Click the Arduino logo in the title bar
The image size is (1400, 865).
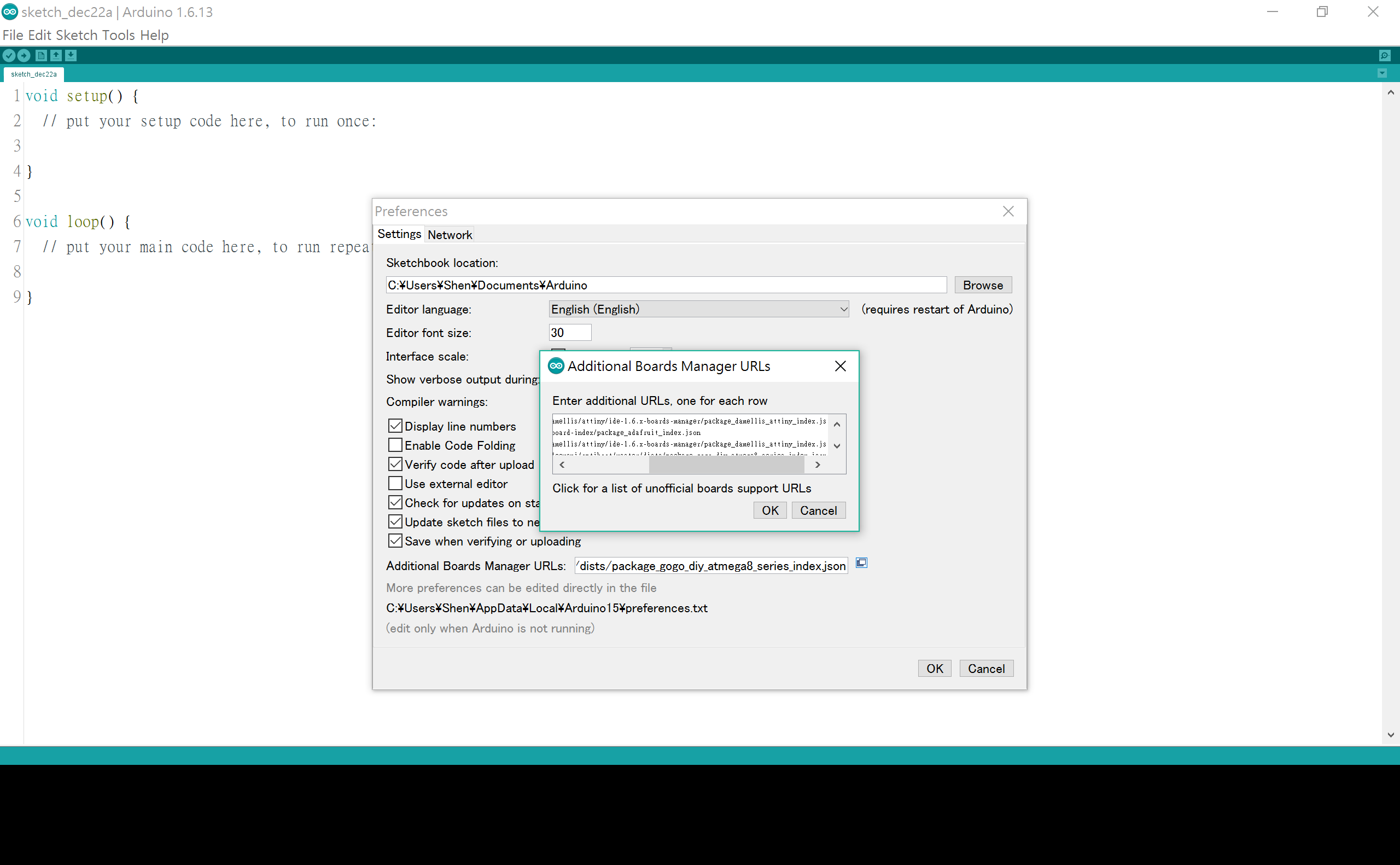(10, 11)
